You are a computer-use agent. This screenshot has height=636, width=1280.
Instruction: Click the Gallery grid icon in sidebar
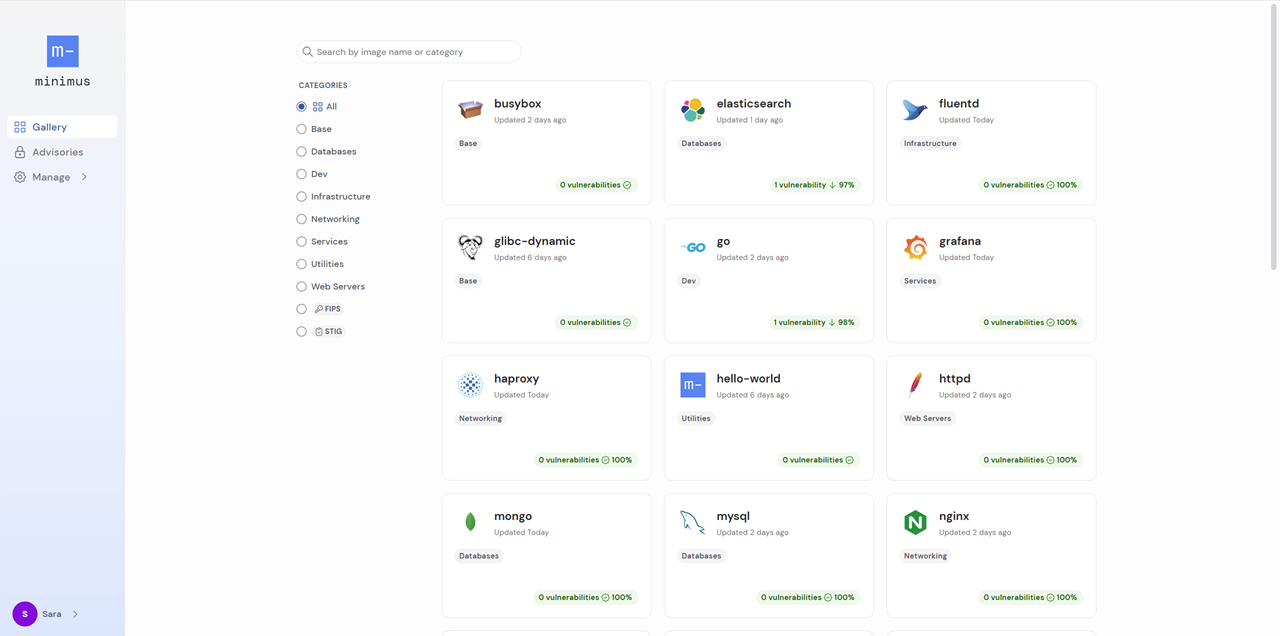click(20, 127)
